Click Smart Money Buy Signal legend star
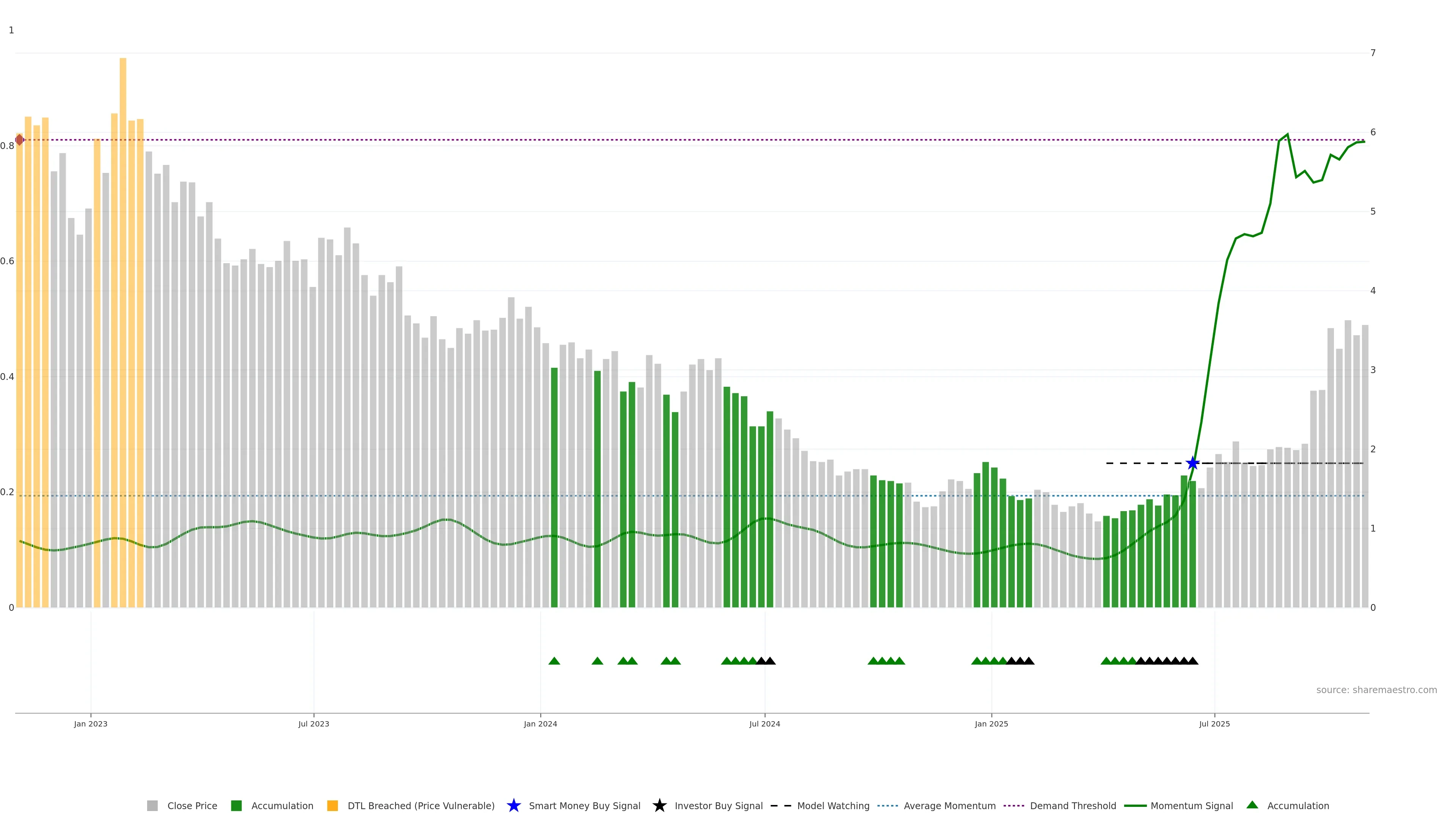 point(514,806)
